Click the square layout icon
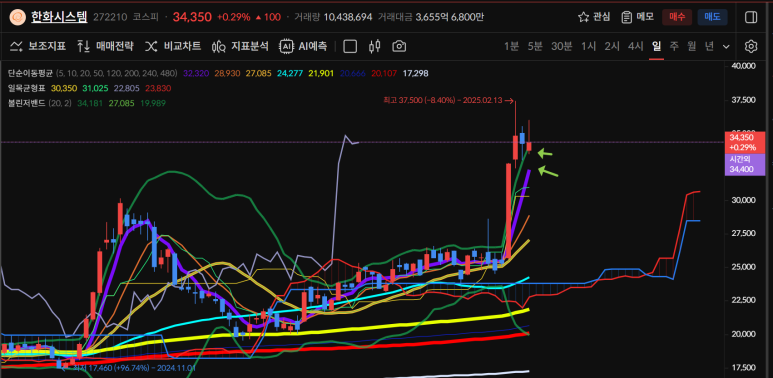Viewport: 773px width, 378px height. 350,46
